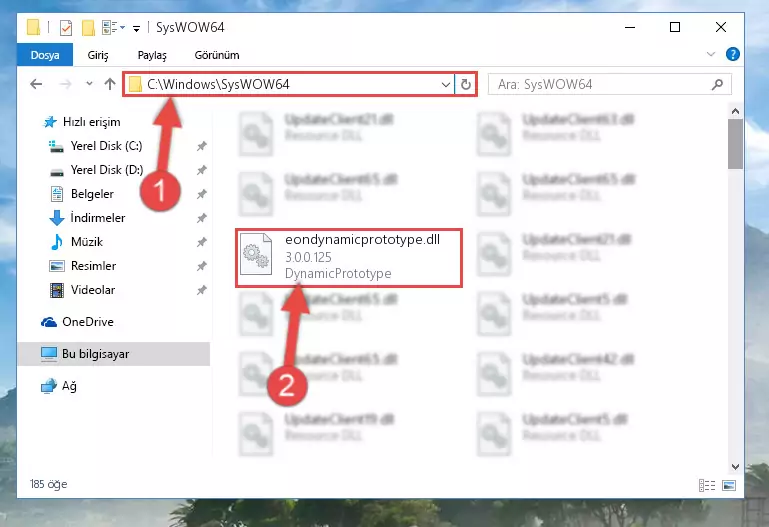Click the Properties quick access icon

66,27
